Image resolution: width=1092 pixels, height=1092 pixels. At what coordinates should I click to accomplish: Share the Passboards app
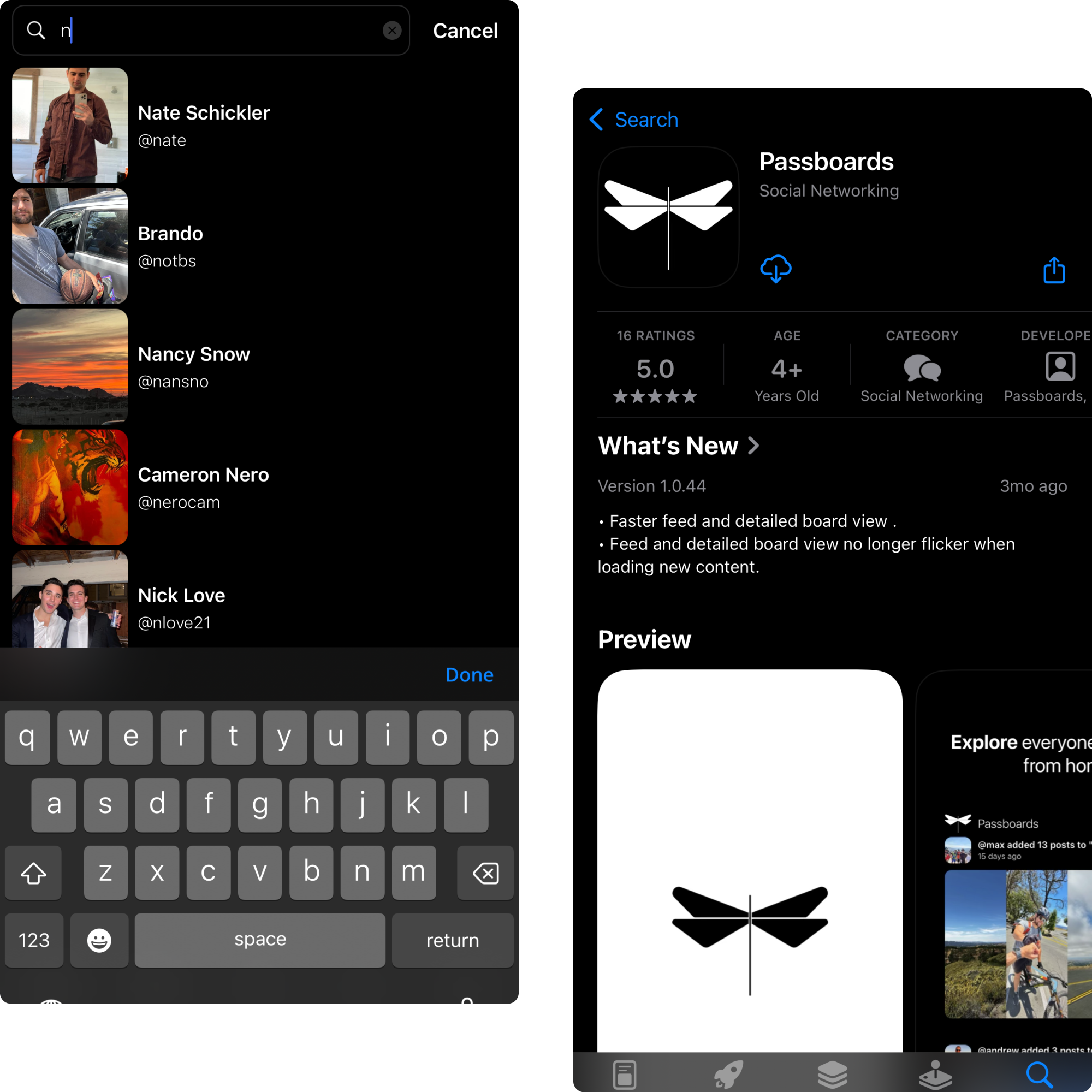tap(1054, 270)
